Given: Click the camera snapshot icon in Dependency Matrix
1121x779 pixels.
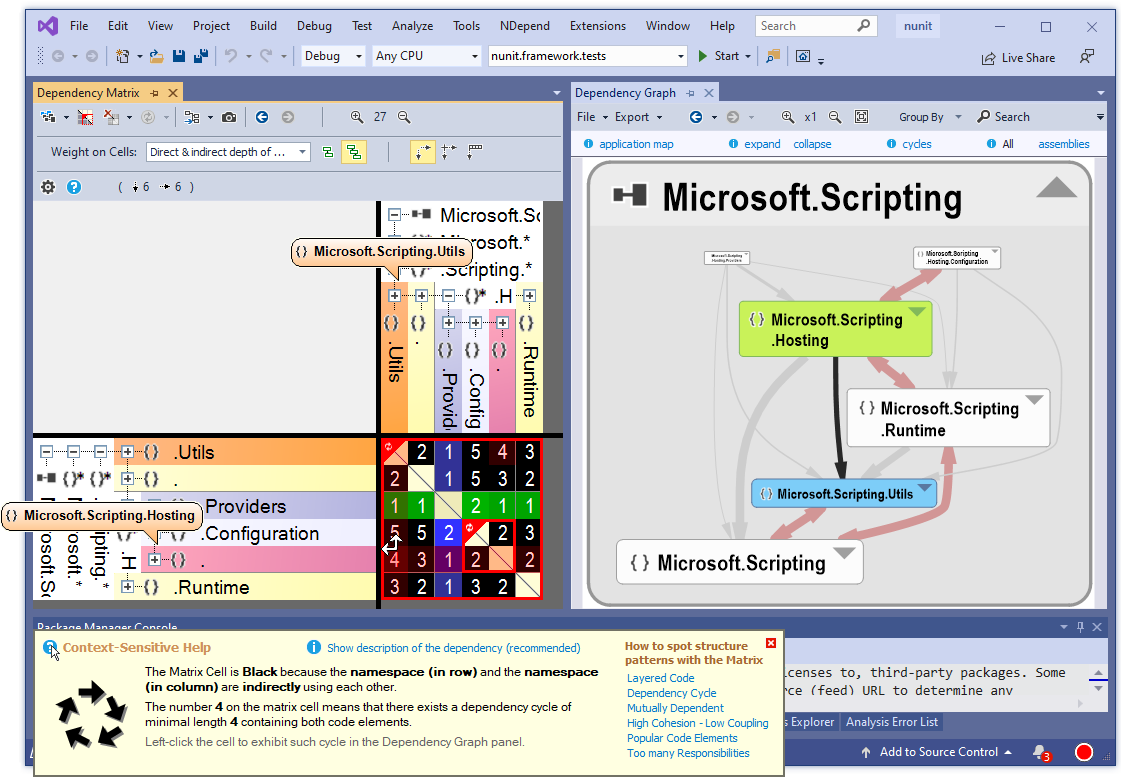Looking at the screenshot, I should coord(229,117).
